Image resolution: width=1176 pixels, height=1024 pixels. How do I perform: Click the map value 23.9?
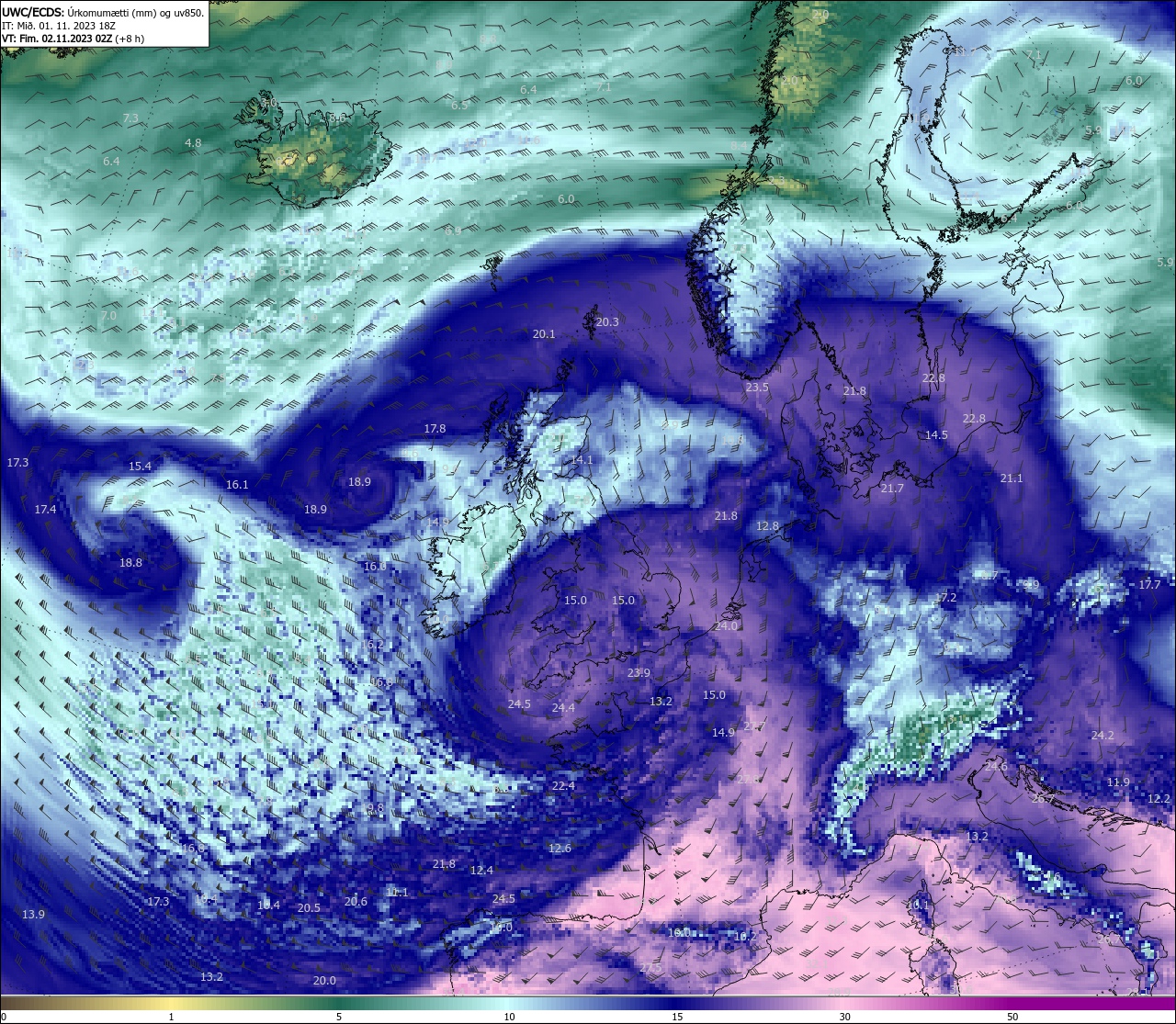[x=639, y=673]
